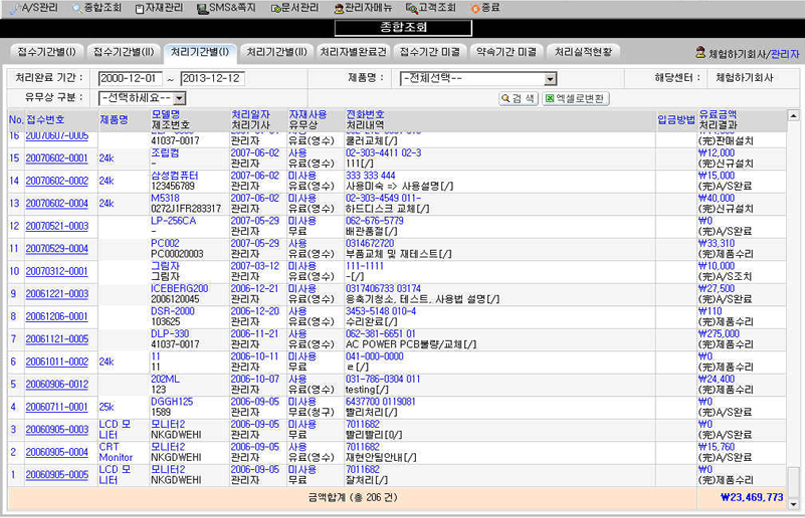The width and height of the screenshot is (805, 518).
Task: Switch to the 처리자별완료건 tab
Action: pos(353,52)
